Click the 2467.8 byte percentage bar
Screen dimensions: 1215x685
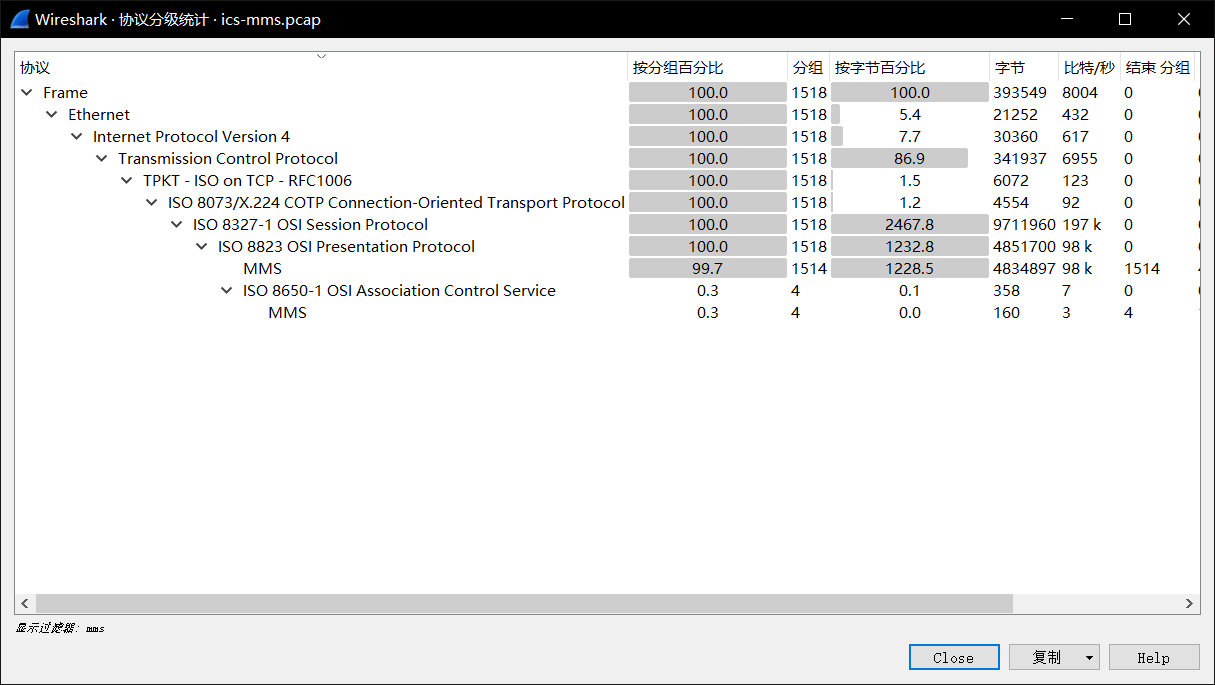click(x=909, y=225)
